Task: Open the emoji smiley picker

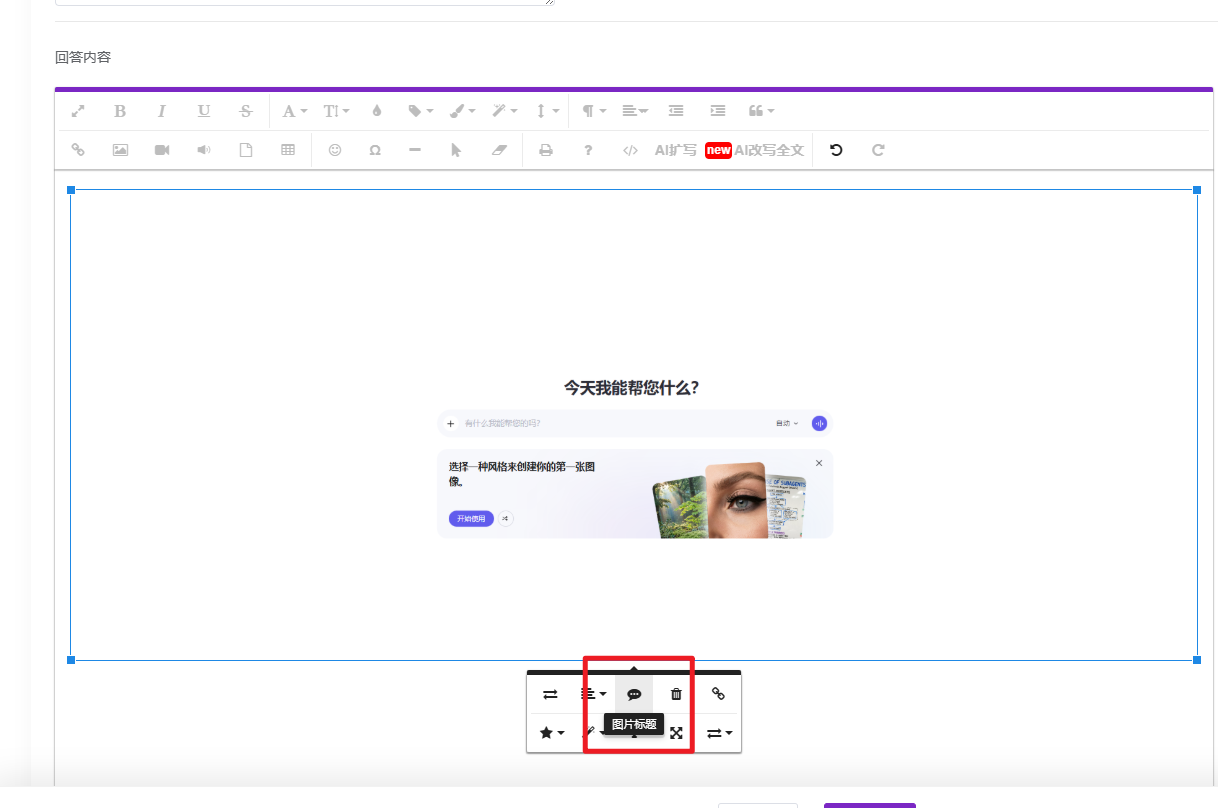Action: point(335,150)
